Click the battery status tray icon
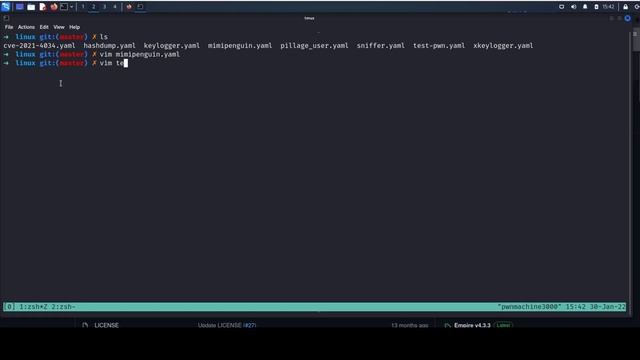Image resolution: width=640 pixels, height=360 pixels. pos(596,7)
